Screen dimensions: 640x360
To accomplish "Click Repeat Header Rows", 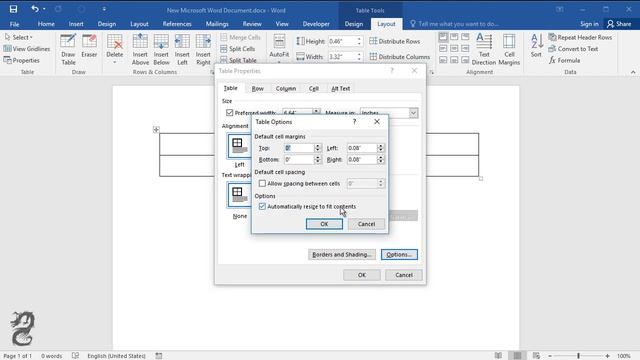I will (x=580, y=37).
